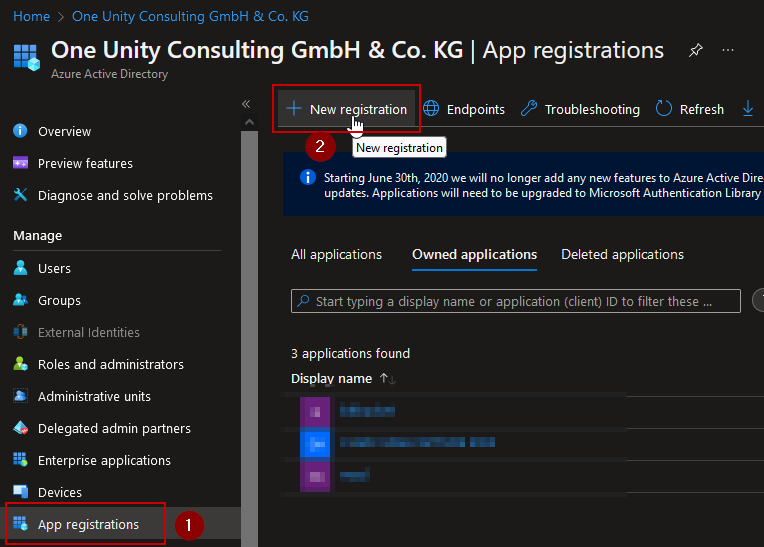Open Roles and administrators
This screenshot has width=764, height=547.
click(x=111, y=365)
